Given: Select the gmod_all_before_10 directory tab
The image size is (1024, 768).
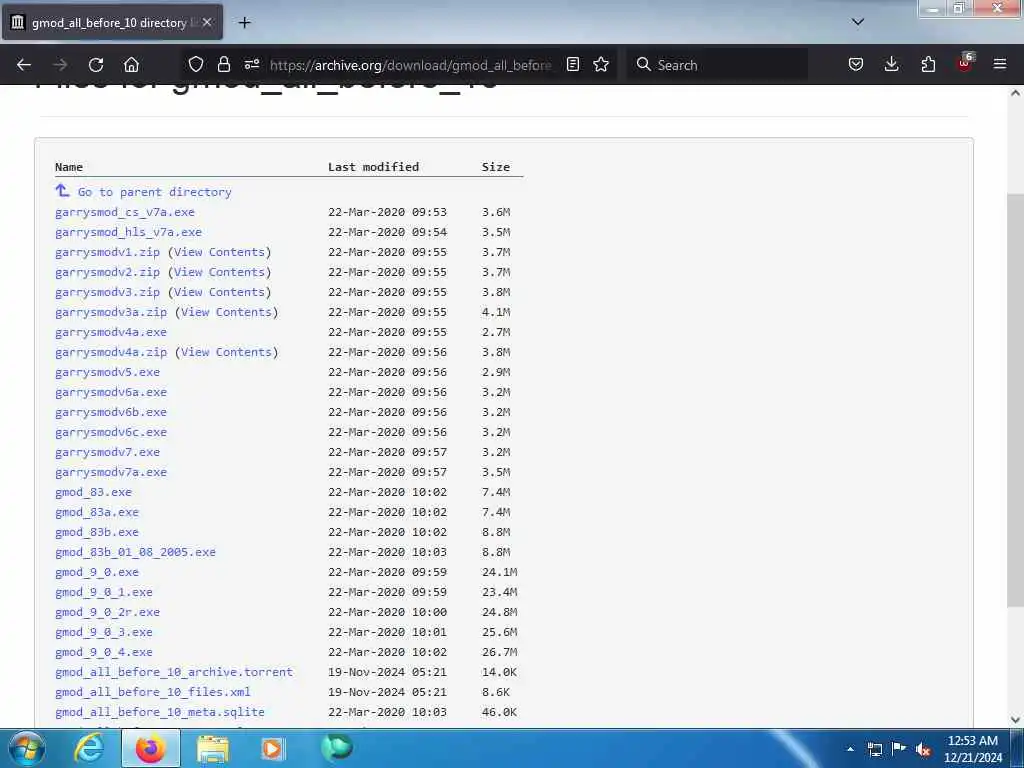Looking at the screenshot, I should coord(112,23).
